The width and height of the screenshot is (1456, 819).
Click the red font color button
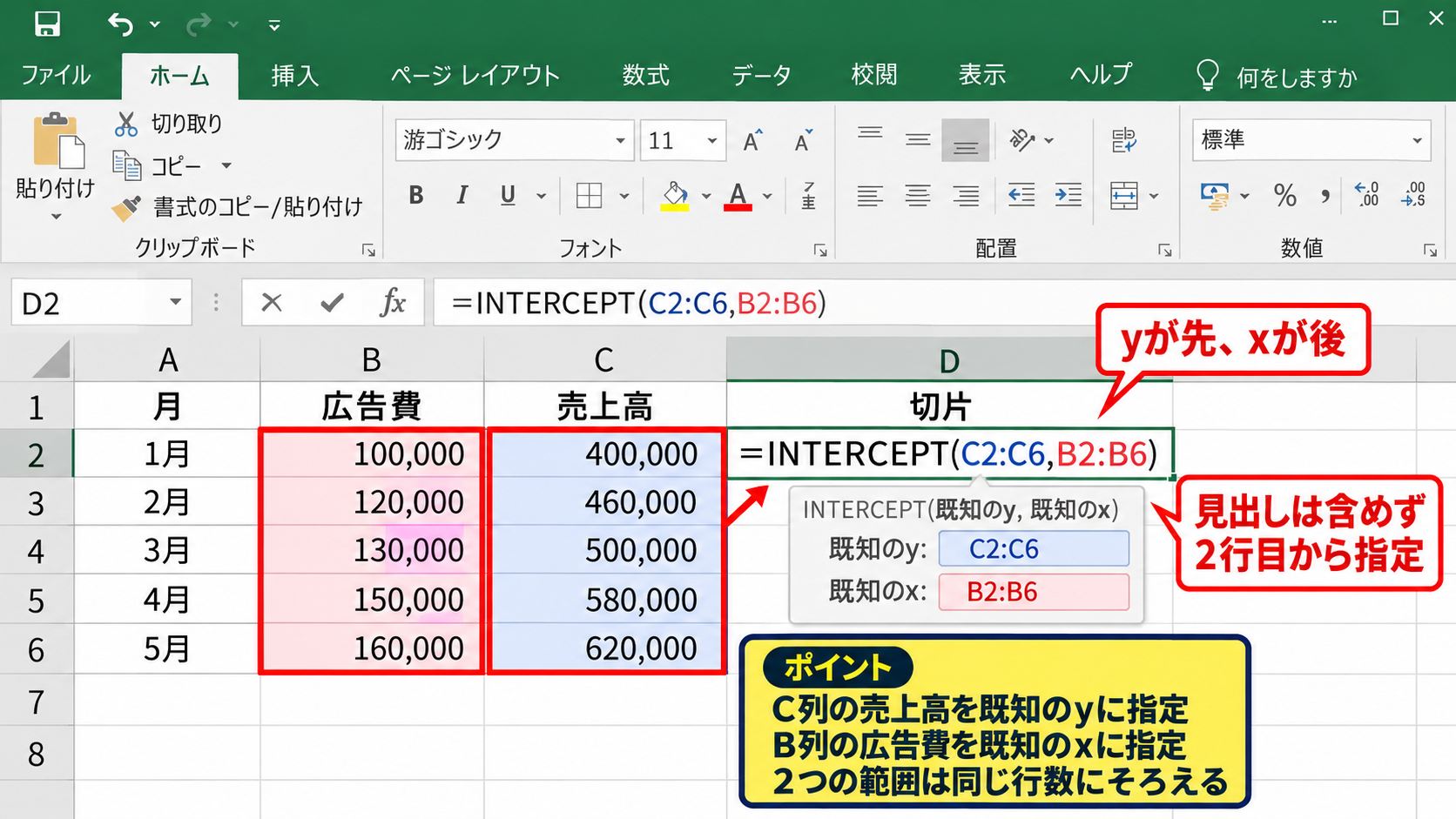click(738, 196)
